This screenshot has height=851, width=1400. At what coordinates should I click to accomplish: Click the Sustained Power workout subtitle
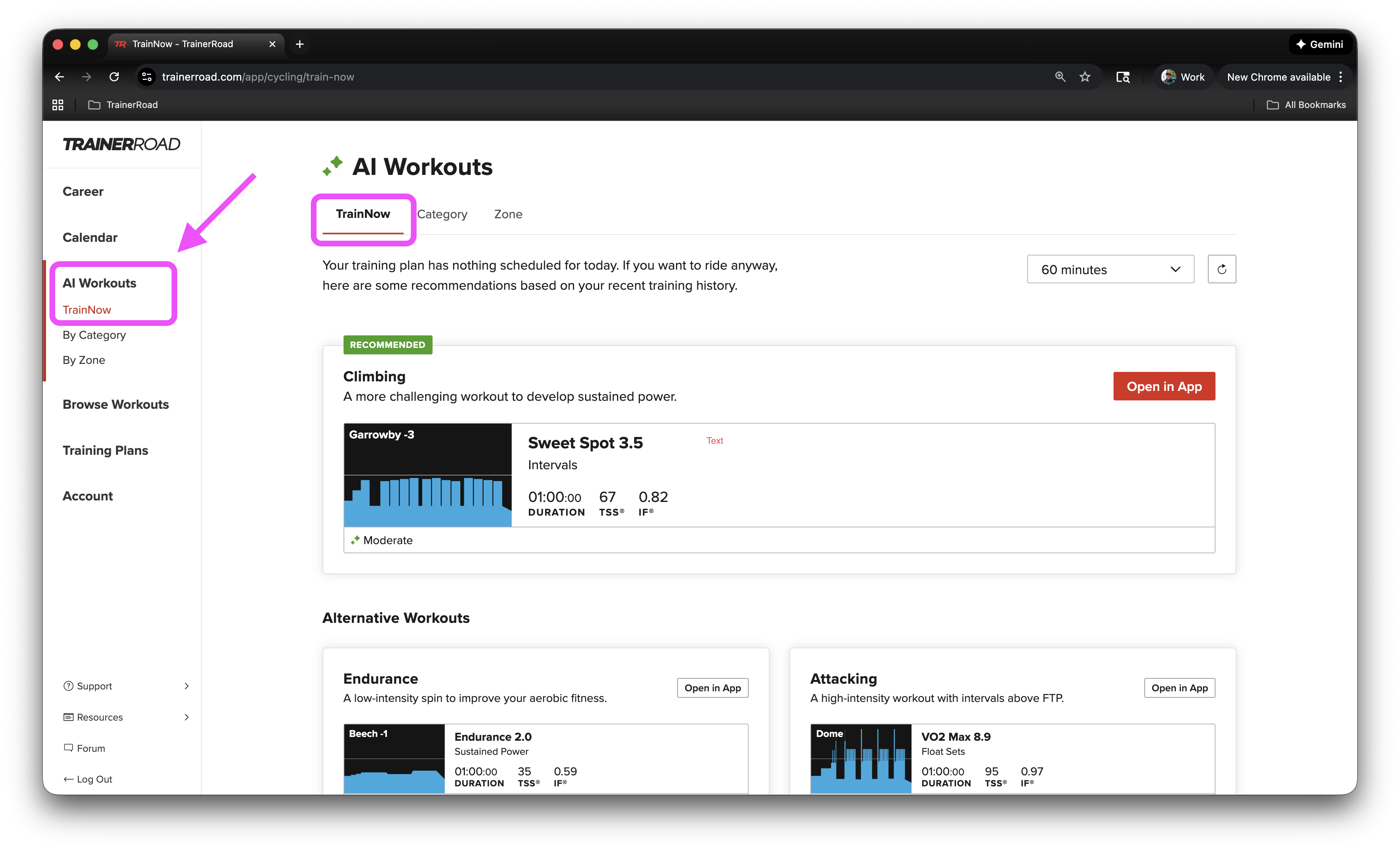(492, 751)
